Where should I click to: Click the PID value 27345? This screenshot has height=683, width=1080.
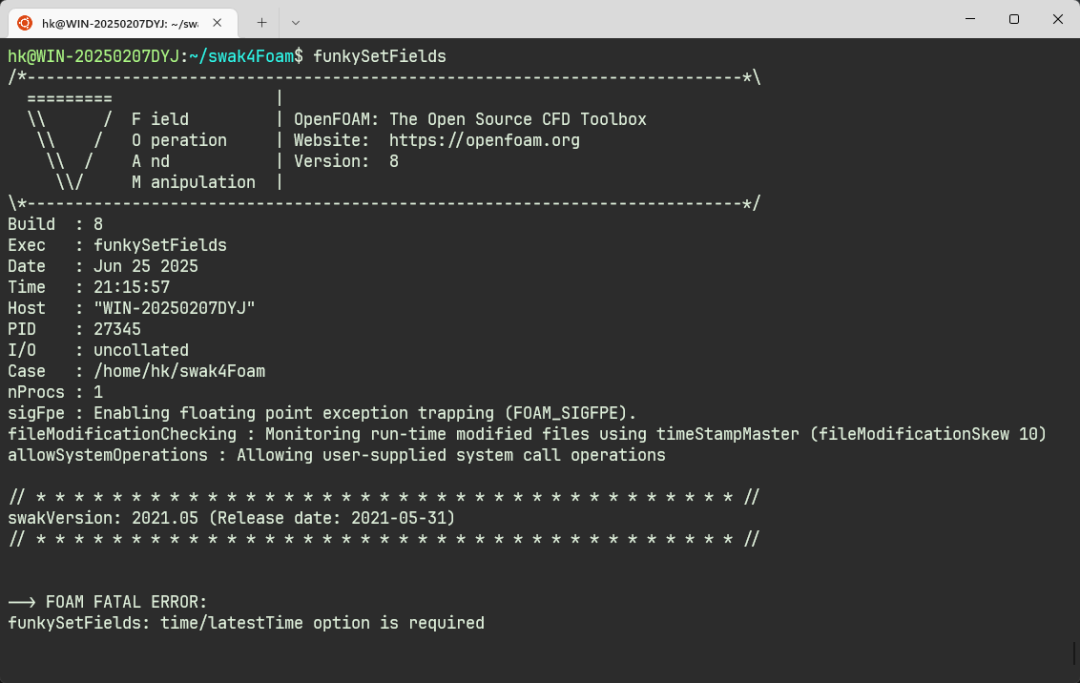pyautogui.click(x=117, y=329)
